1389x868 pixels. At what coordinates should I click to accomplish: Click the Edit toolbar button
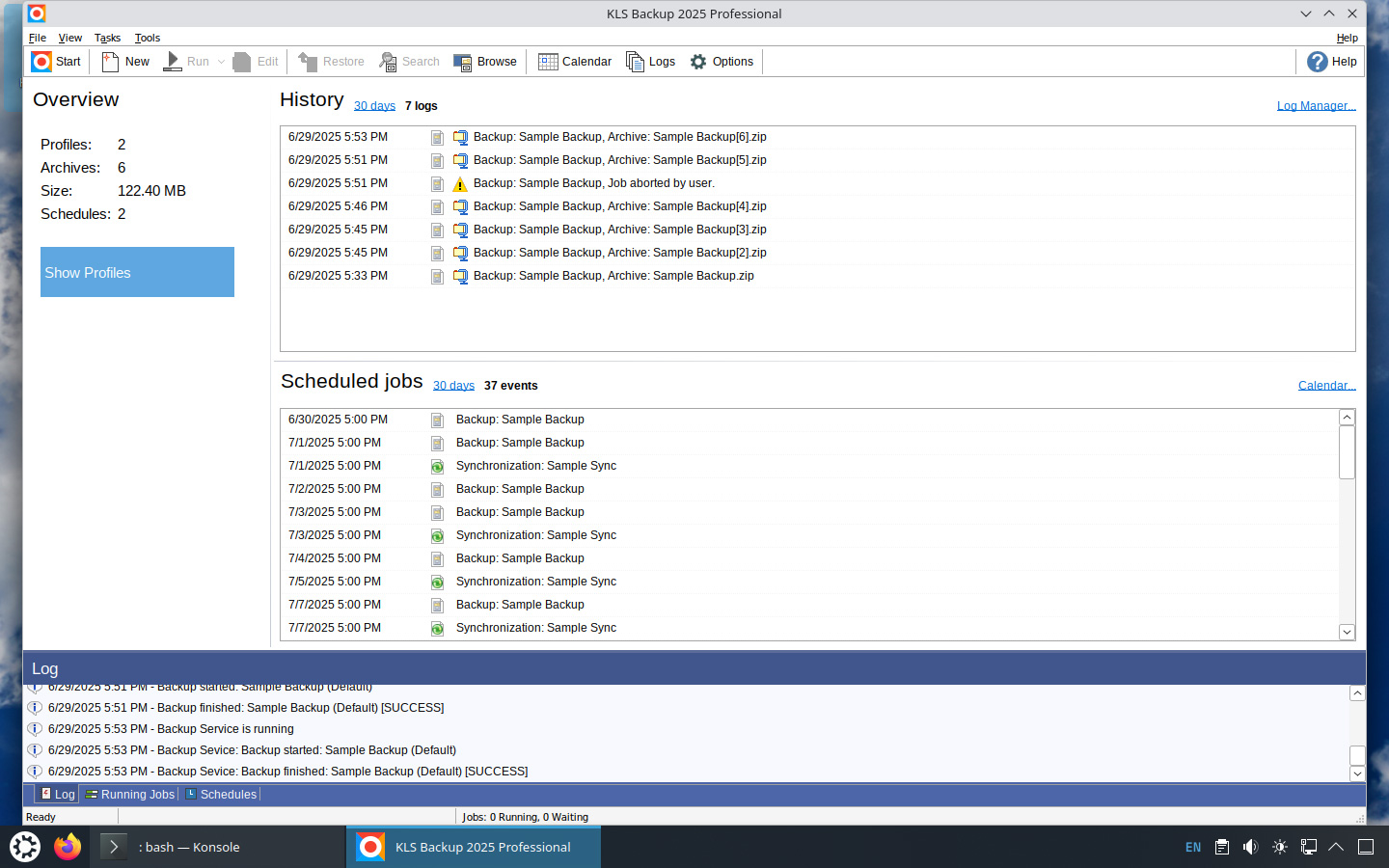(x=256, y=62)
